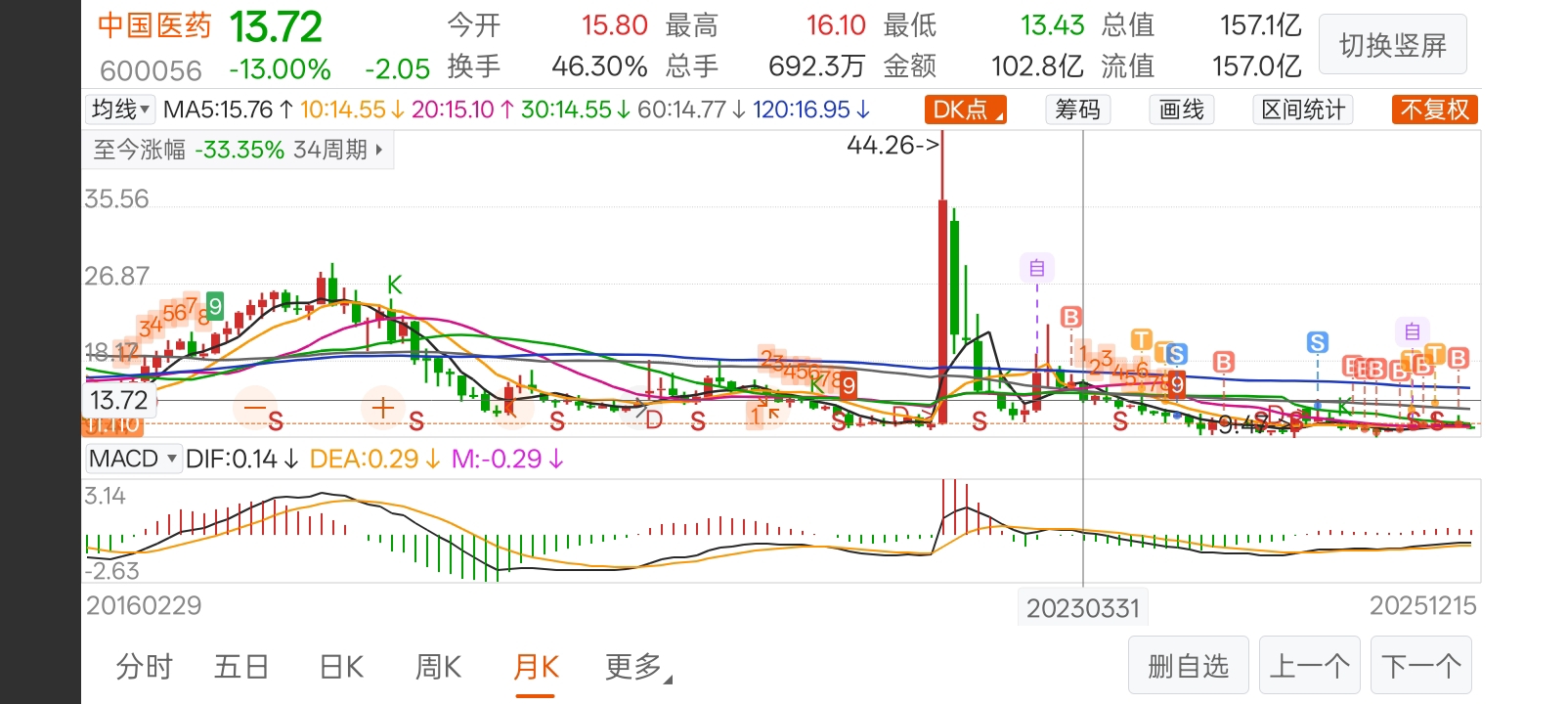Tap the right-arrow pan circle on chart
The image size is (1568, 704).
point(639,407)
